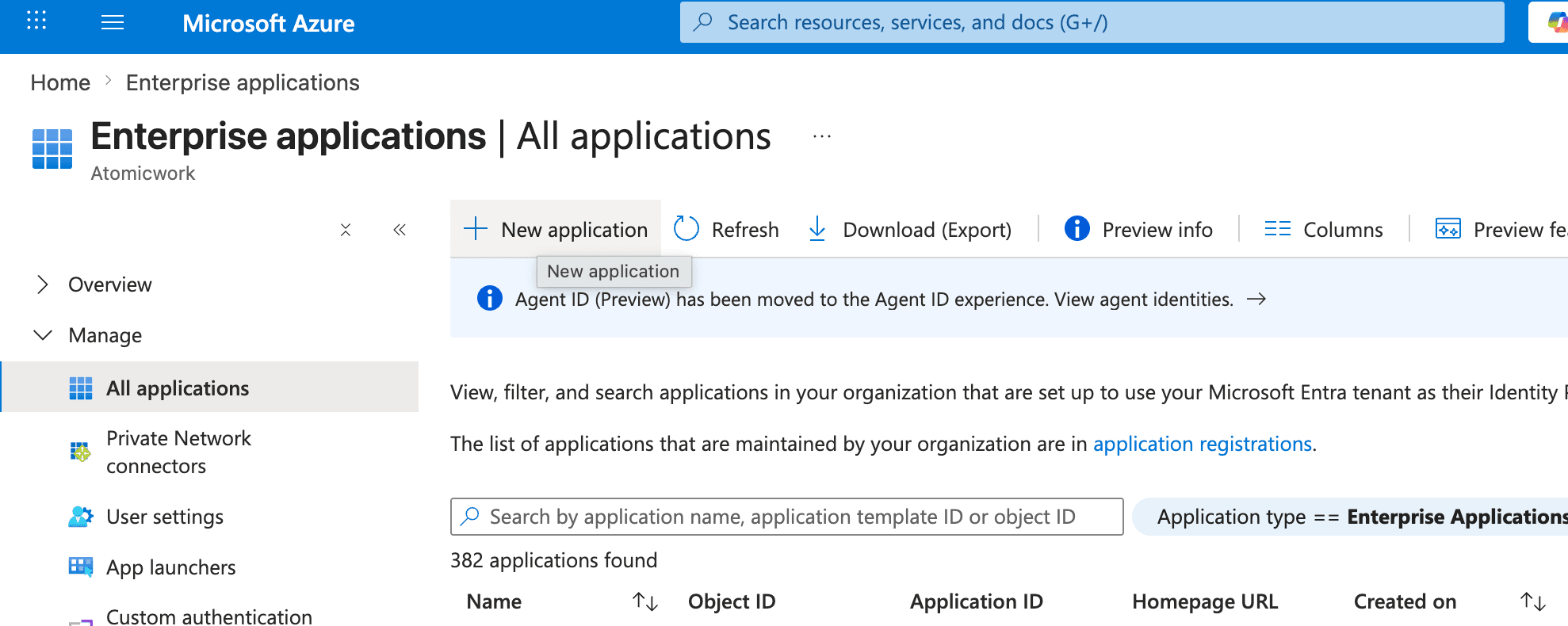The image size is (1568, 626).
Task: Click the Download export arrow icon
Action: (817, 228)
